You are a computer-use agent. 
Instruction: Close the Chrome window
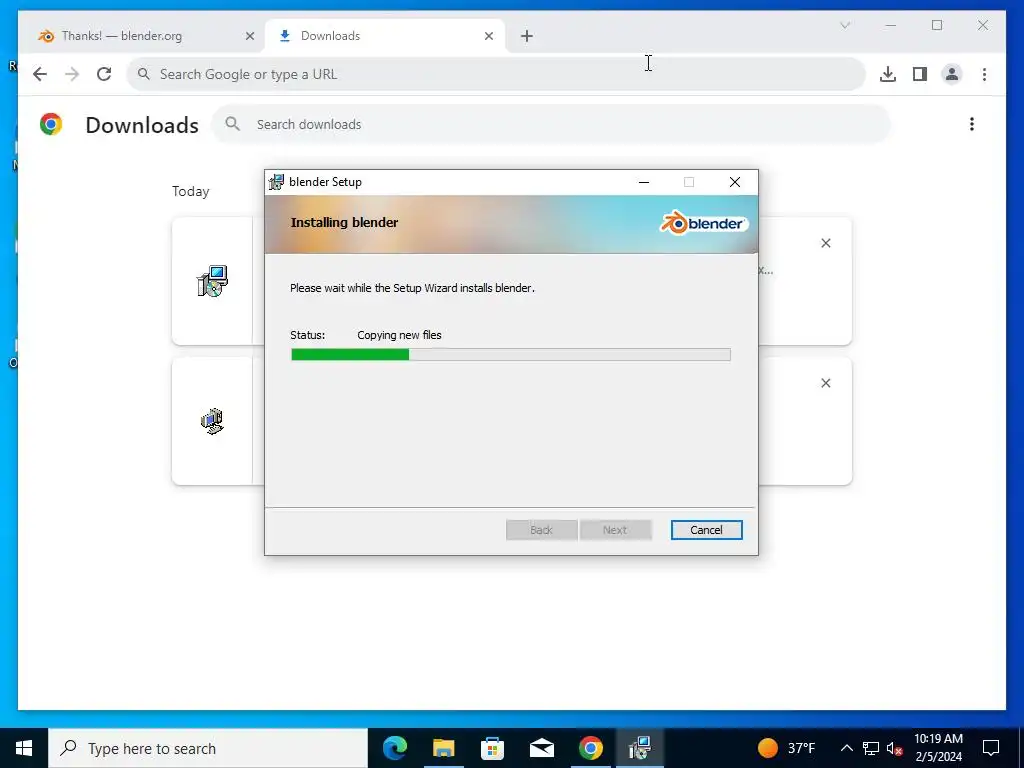pos(982,25)
